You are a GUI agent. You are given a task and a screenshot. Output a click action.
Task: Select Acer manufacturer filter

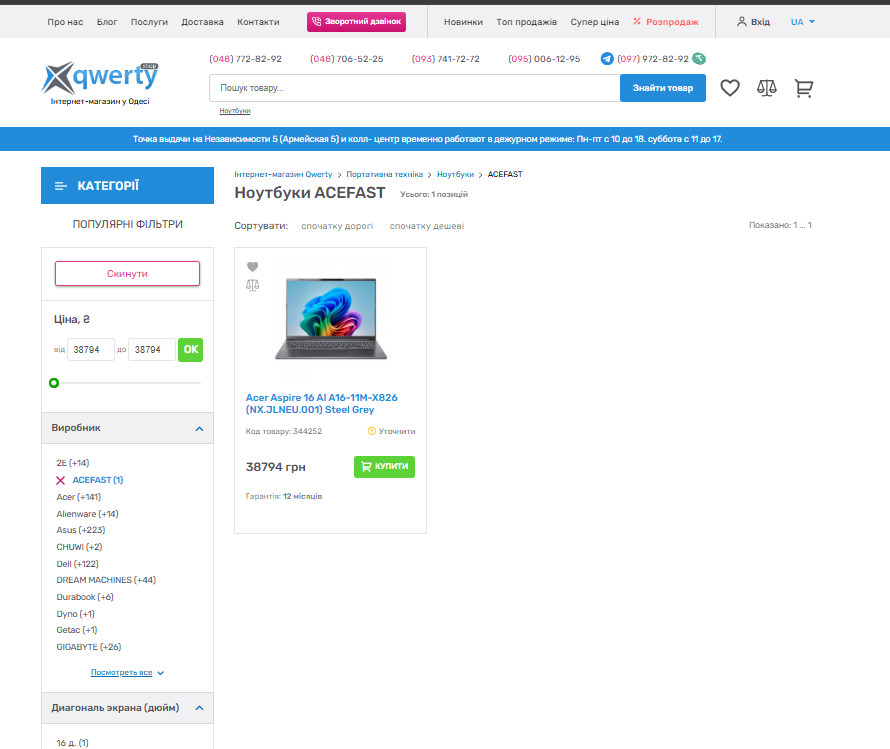point(78,497)
